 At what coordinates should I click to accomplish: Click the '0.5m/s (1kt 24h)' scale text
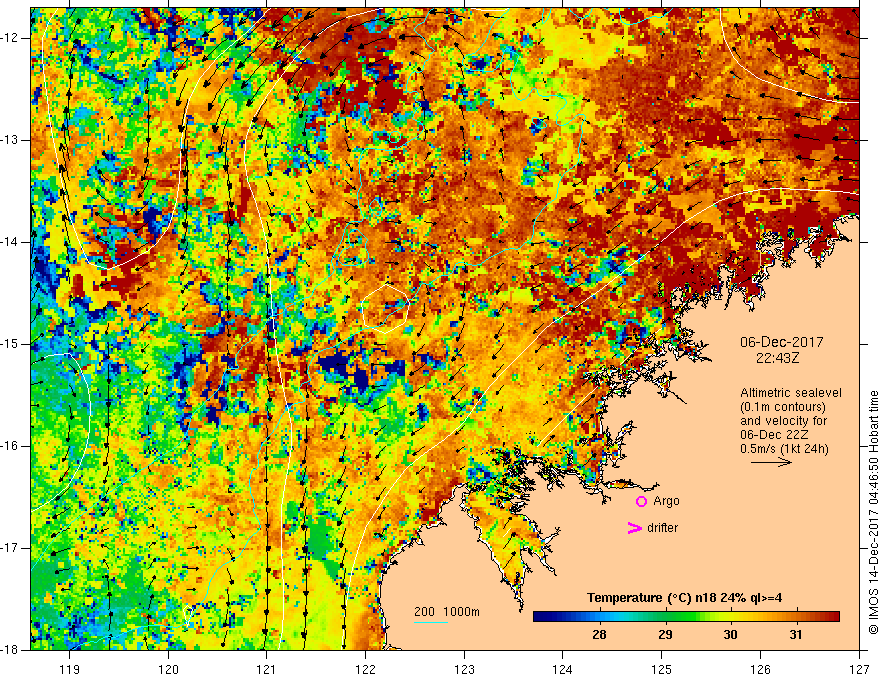(784, 449)
